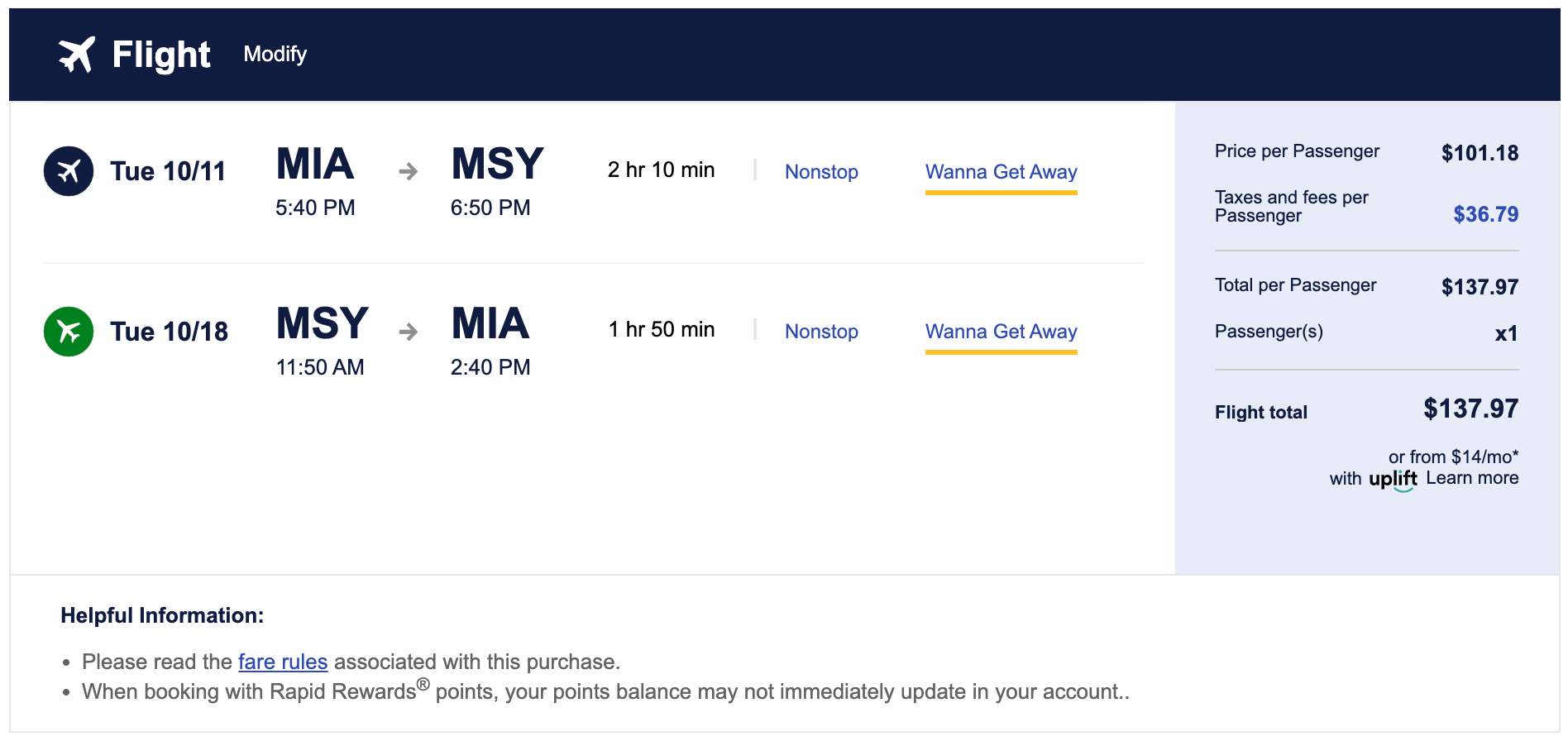Click Learn more about uplift financing
Image resolution: width=1568 pixels, height=741 pixels.
click(x=1472, y=478)
